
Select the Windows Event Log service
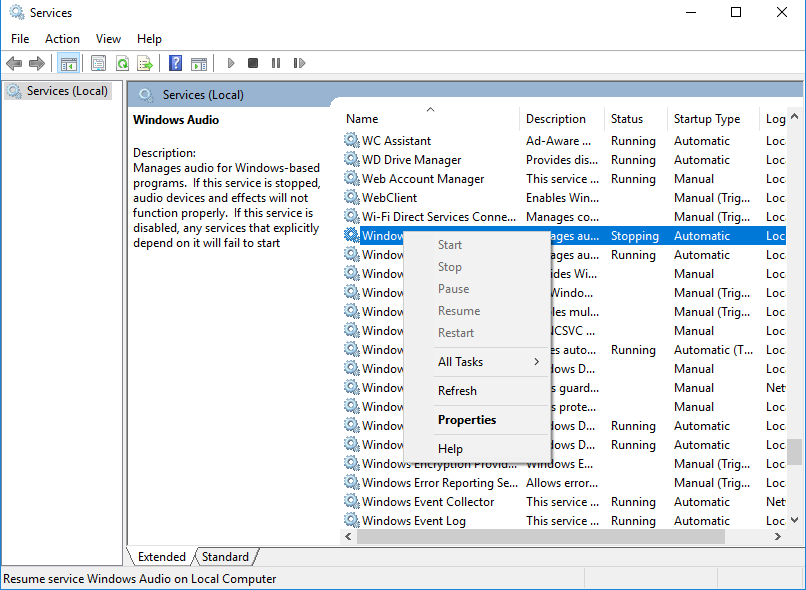point(564,520)
